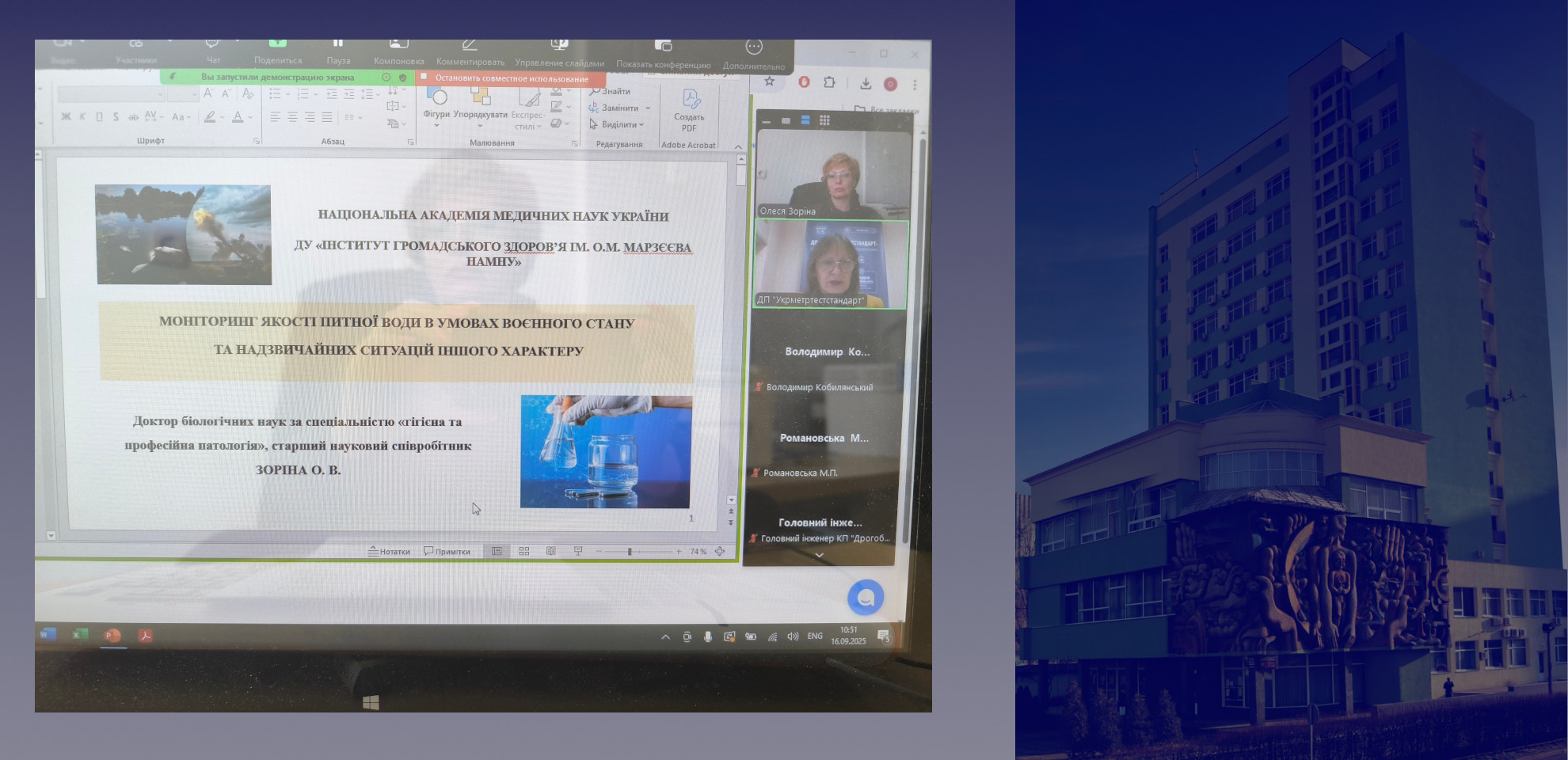Toggle underline formatting in the Шрифт group
Screen dimensions: 1568x760
click(x=99, y=116)
